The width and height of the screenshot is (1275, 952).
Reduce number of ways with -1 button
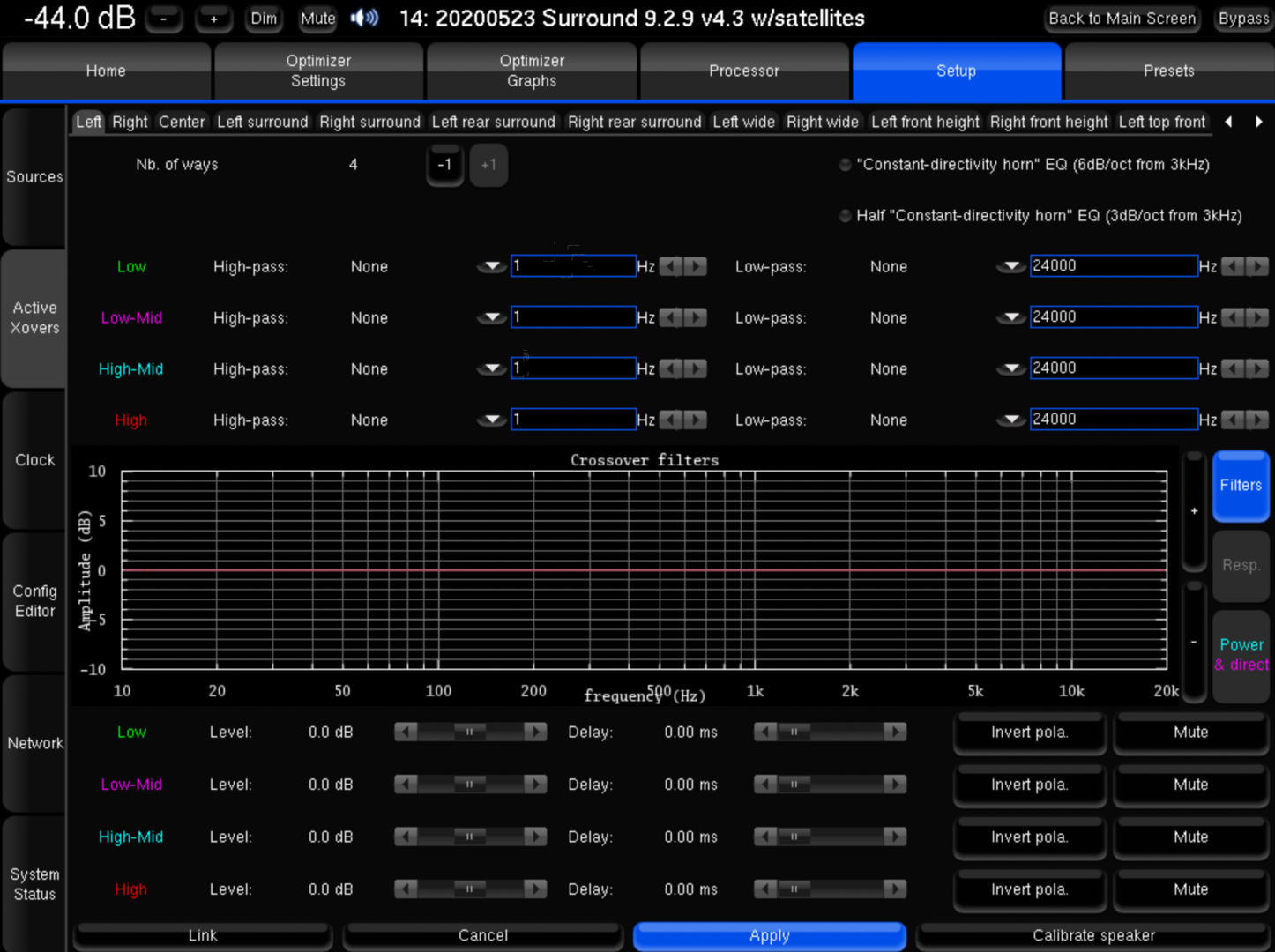444,165
